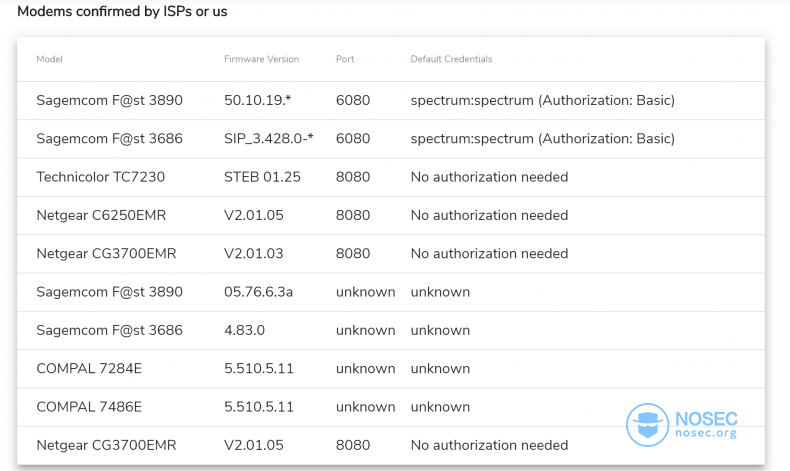Select firmware 5.510.5.11 in COMPAL 7486E row
This screenshot has width=790, height=471.
[259, 407]
